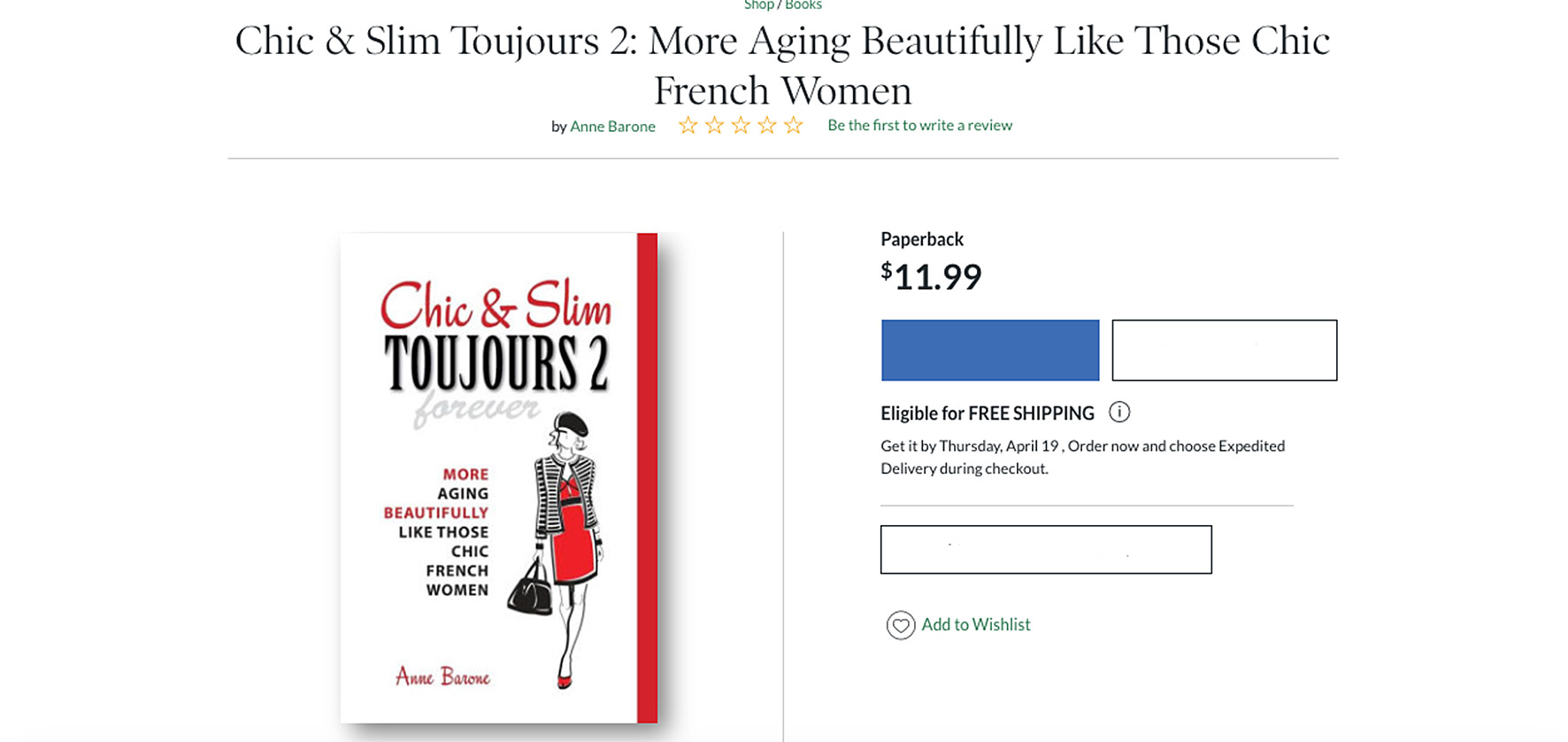Select the second rating star
Viewport: 1568px width, 742px height.
(714, 126)
